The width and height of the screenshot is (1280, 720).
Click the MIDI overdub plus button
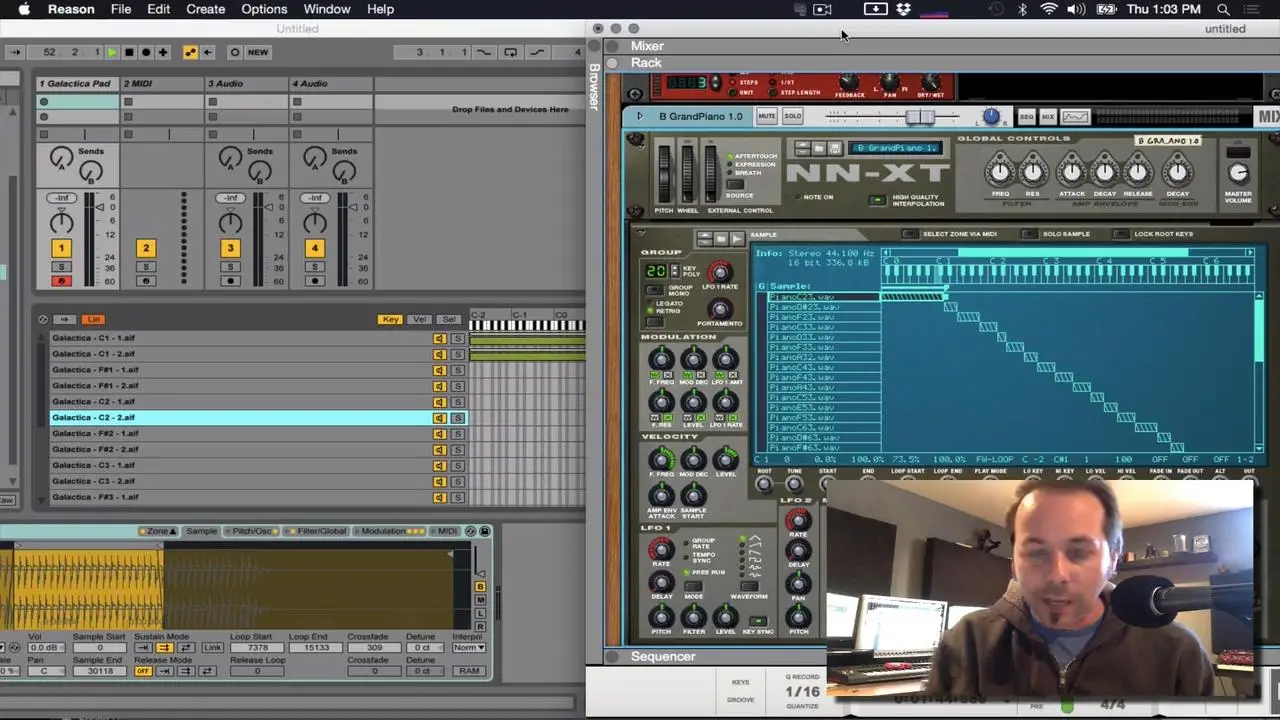tap(163, 52)
